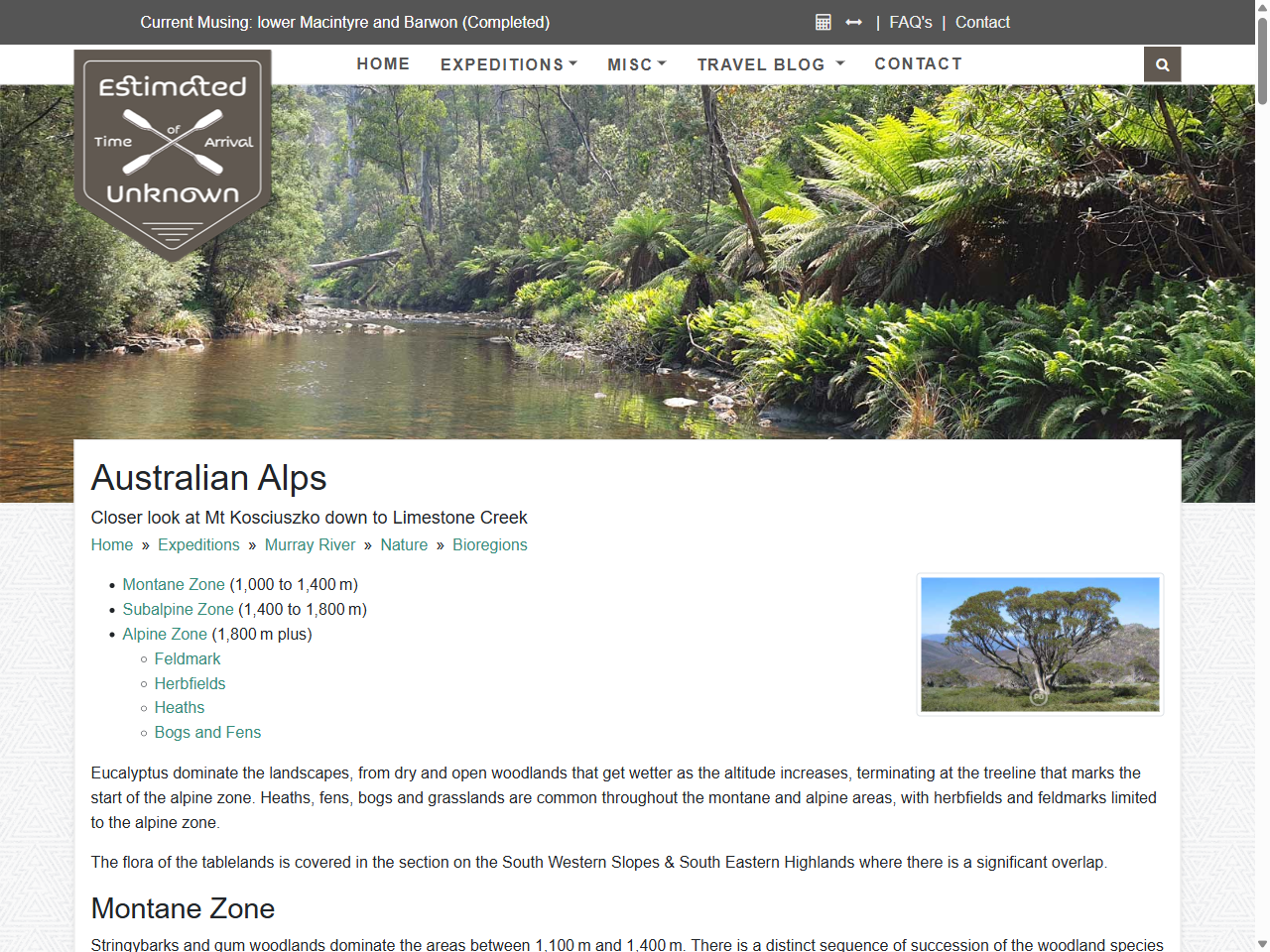Switch to the HOME navigation item
1270x952 pixels.
(x=383, y=63)
